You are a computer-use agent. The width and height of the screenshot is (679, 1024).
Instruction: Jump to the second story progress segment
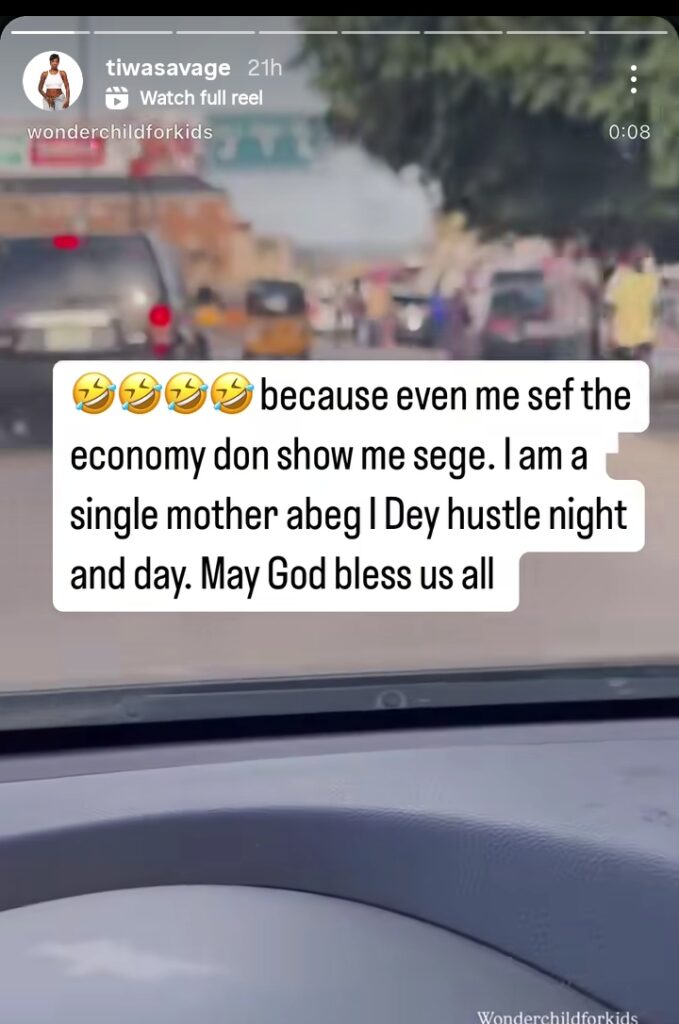click(133, 31)
